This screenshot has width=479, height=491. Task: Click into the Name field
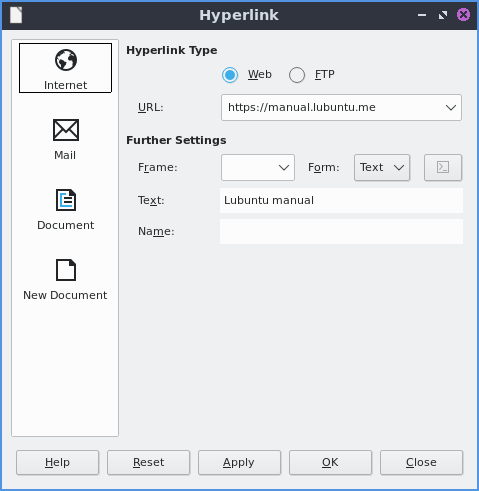[341, 231]
